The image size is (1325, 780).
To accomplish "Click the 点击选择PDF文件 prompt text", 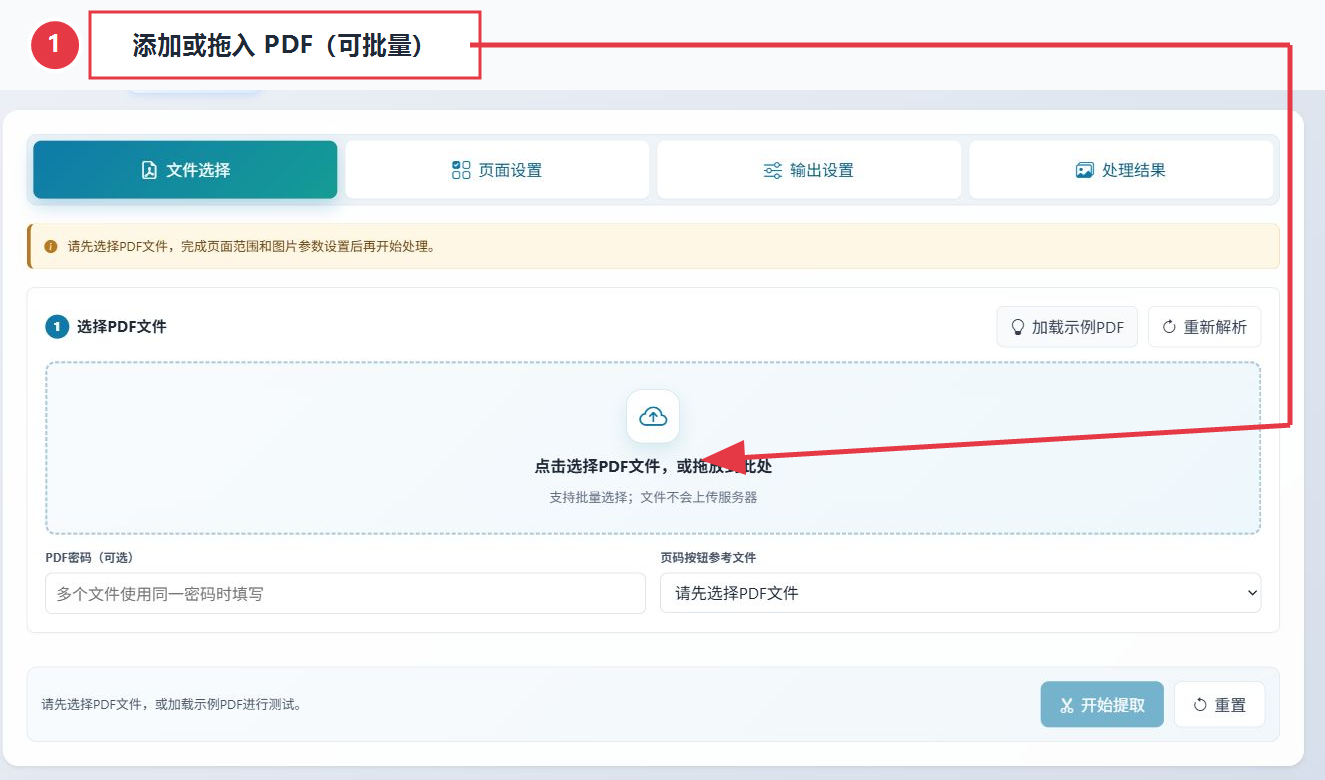I will pyautogui.click(x=653, y=466).
